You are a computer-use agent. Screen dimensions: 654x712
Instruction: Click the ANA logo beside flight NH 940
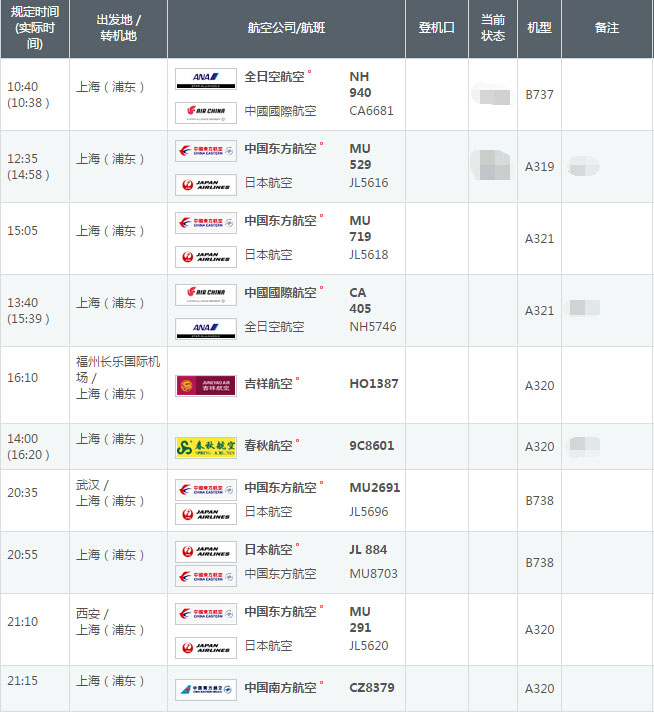[x=206, y=78]
